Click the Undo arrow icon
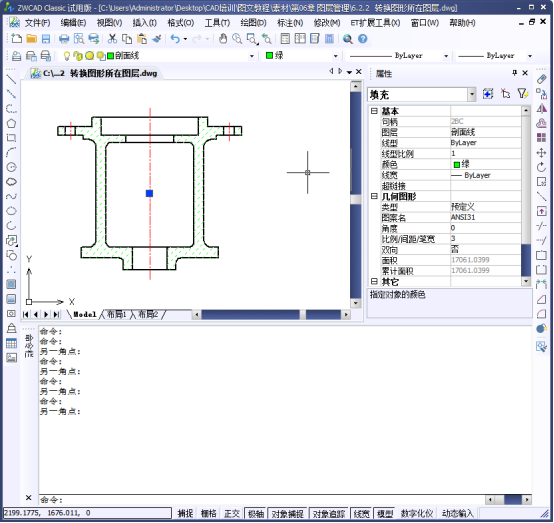This screenshot has width=554, height=523. (x=175, y=39)
